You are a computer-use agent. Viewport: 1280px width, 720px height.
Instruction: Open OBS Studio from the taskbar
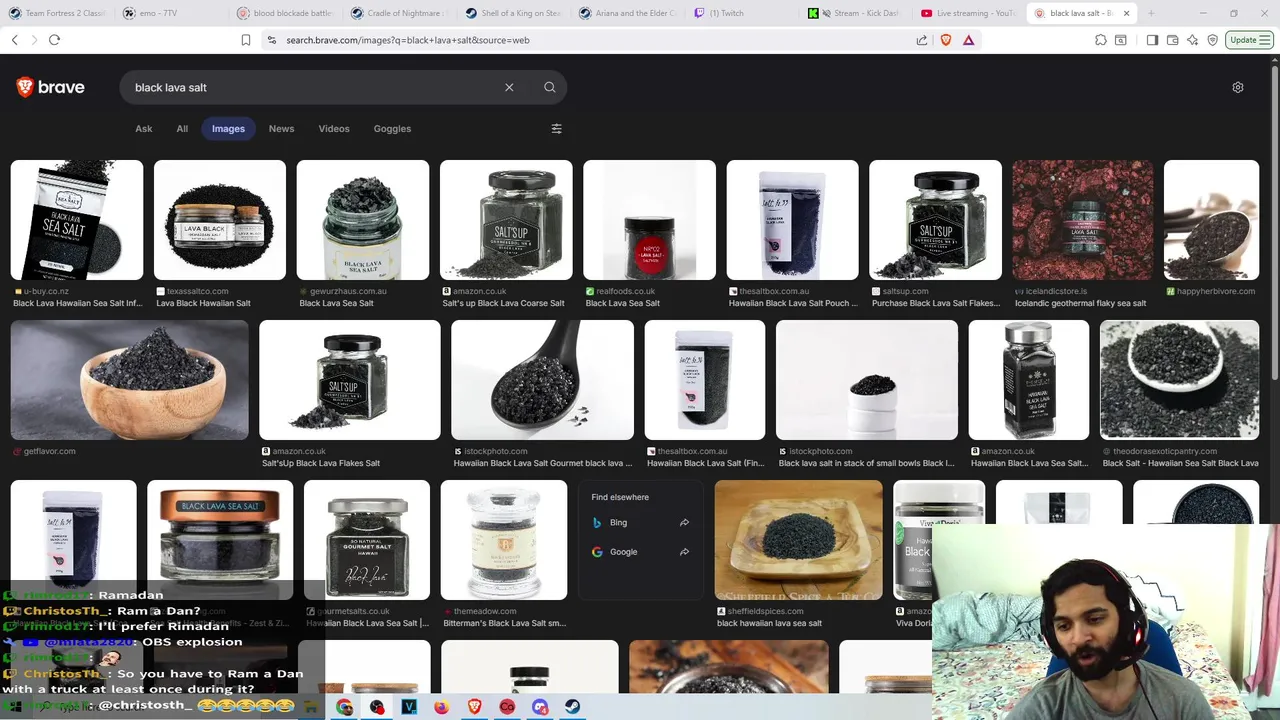[x=377, y=707]
